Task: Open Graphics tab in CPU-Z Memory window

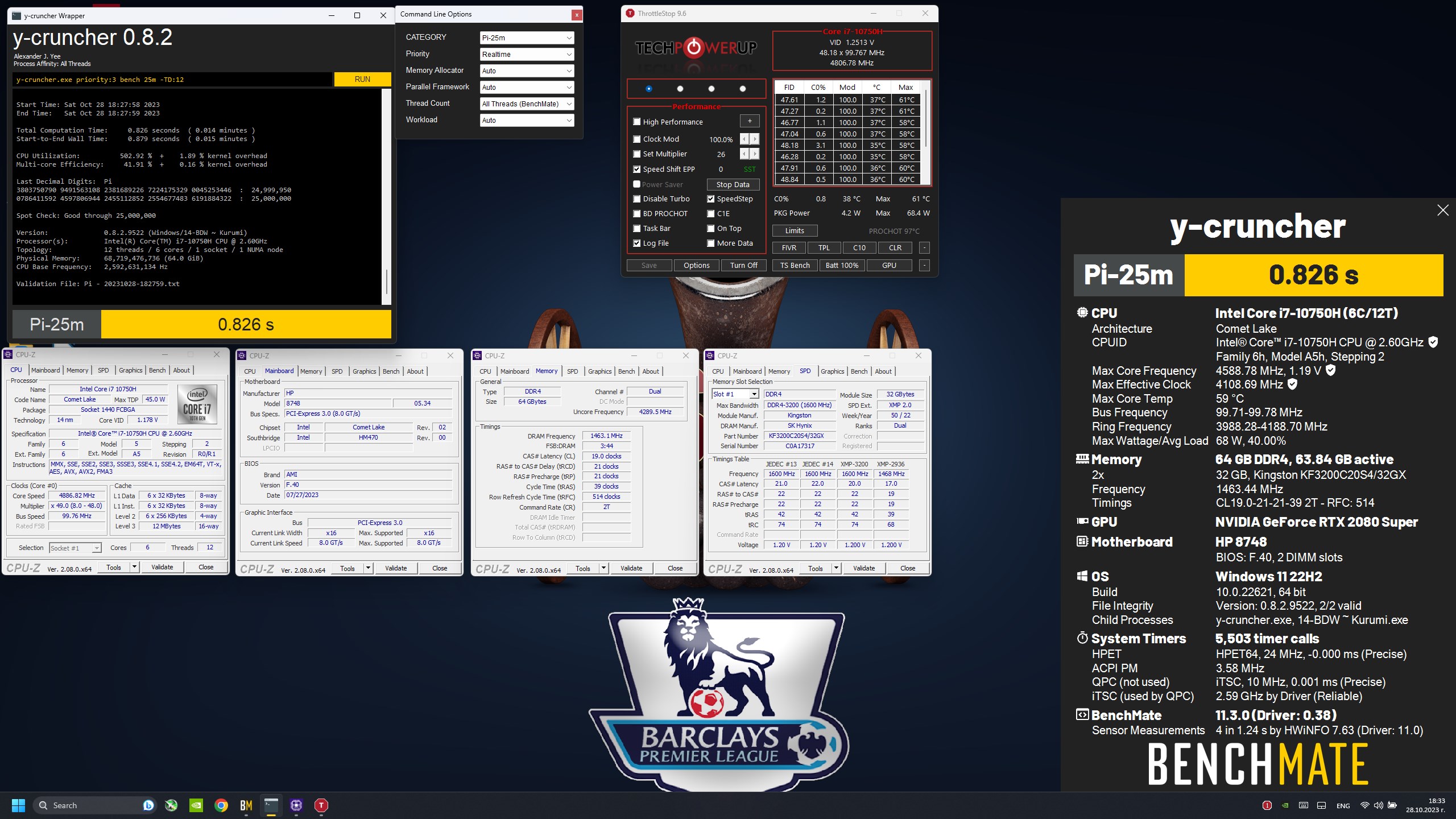Action: 600,371
